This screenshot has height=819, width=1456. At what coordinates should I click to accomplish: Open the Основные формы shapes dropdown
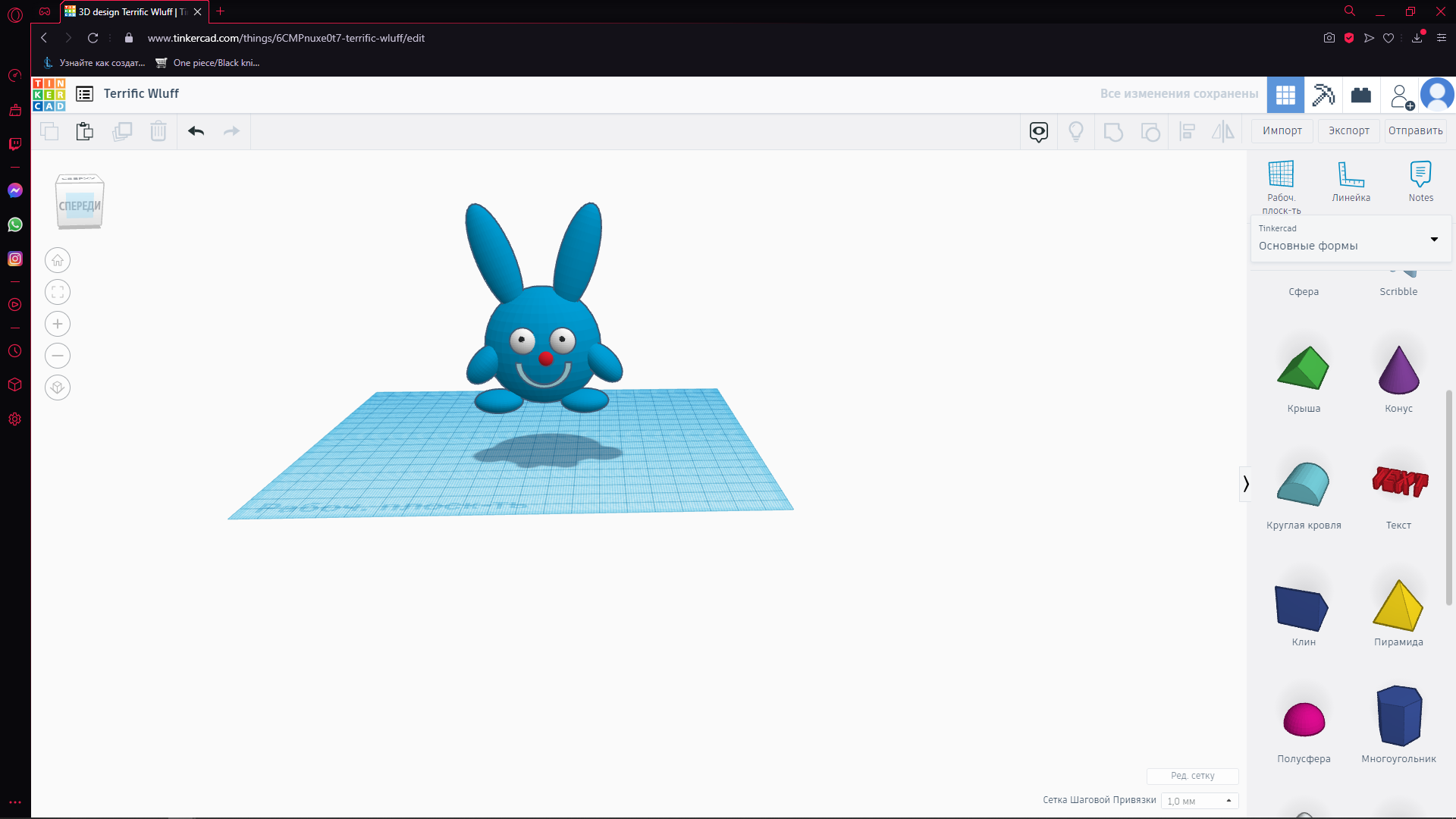tap(1350, 240)
